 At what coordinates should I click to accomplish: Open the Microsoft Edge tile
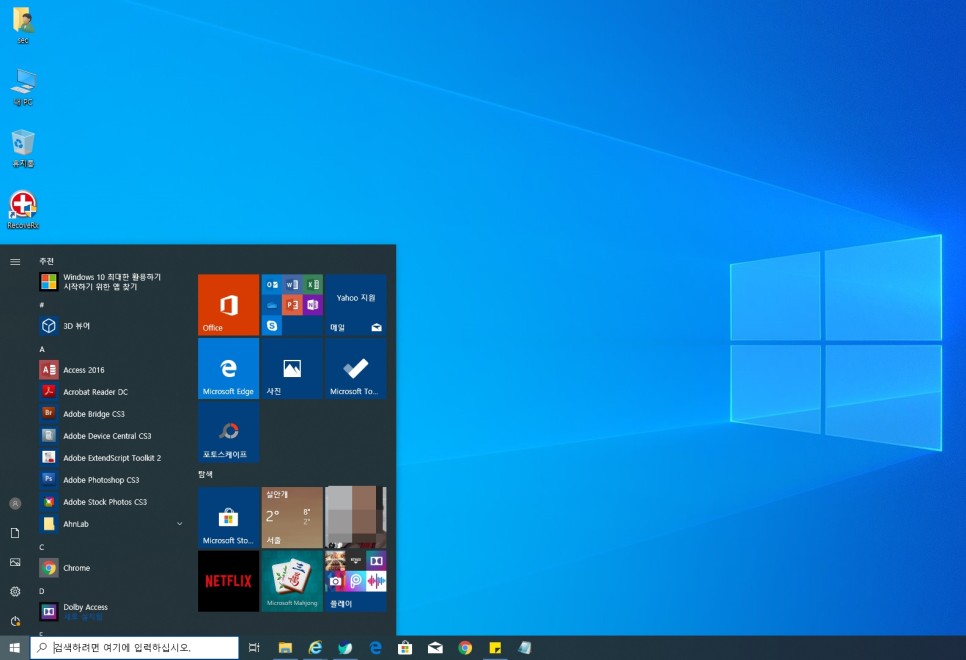[229, 368]
